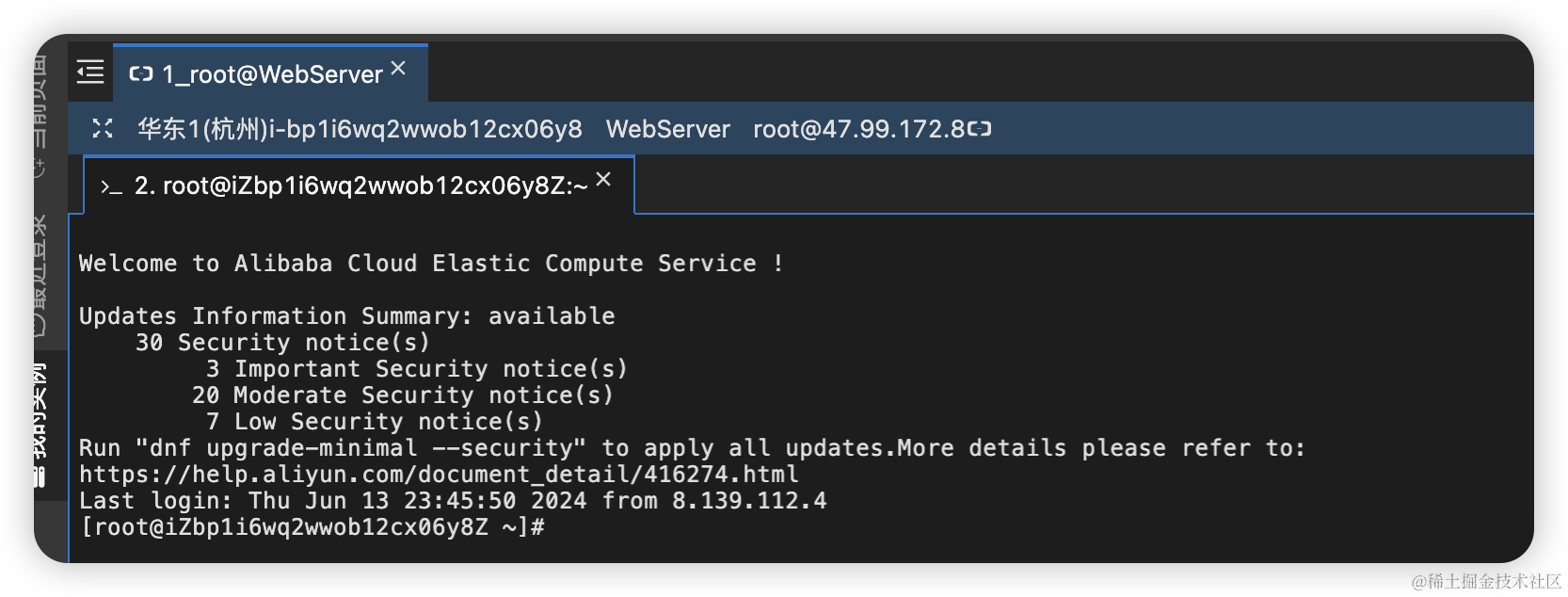Select the 2. root@iZbp1i6wq2wwob12cx06y8Z:~ terminal tab
The image size is (1568, 597).
[360, 186]
